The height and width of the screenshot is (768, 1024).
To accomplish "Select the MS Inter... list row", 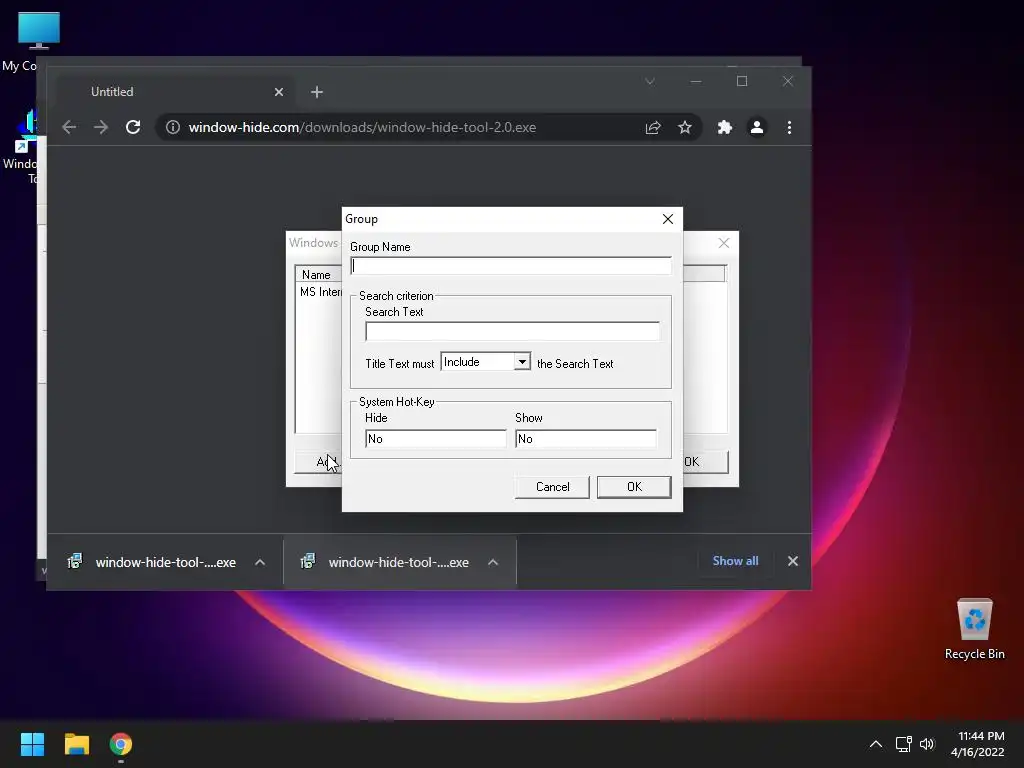I will [320, 292].
